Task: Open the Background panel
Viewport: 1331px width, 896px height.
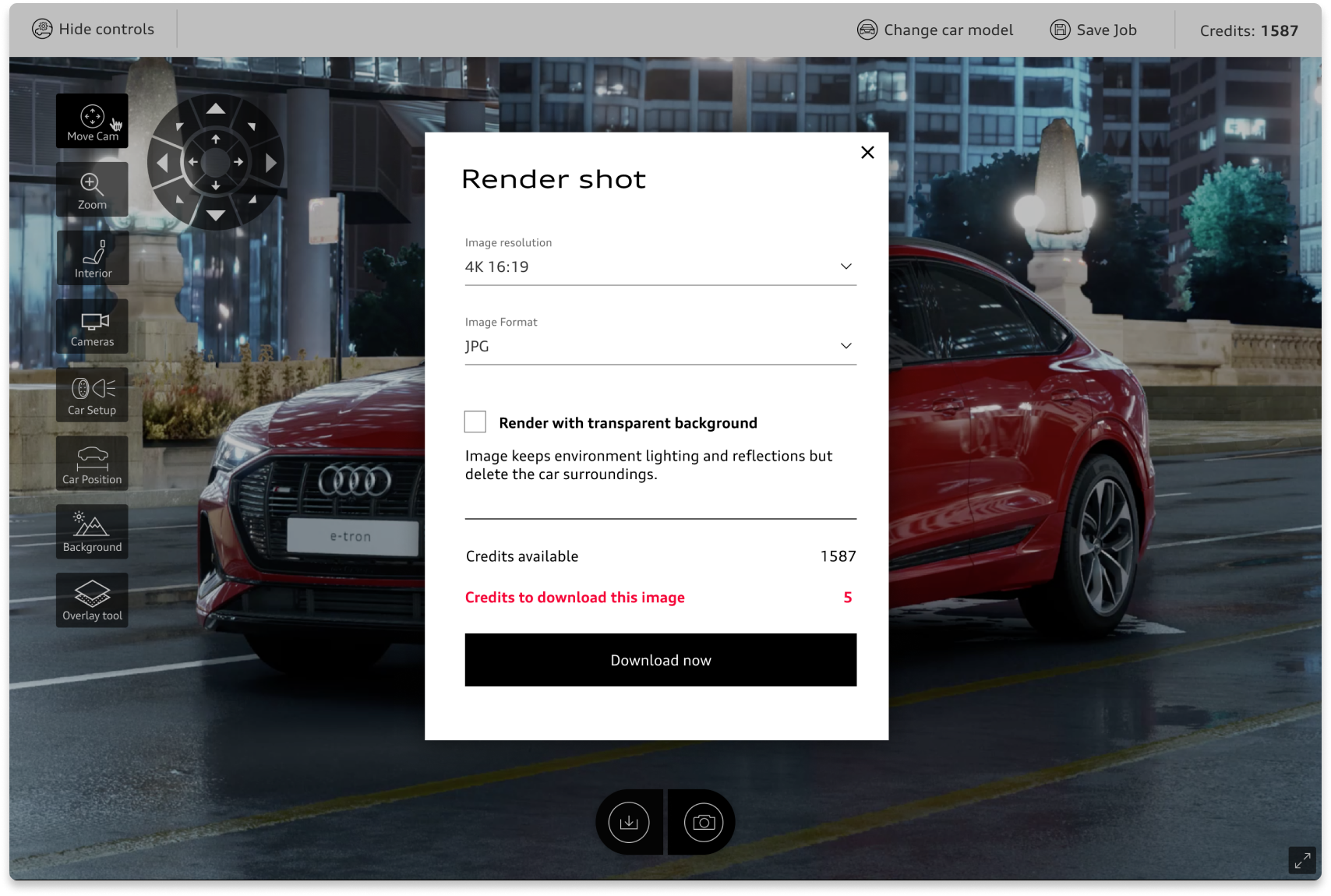Action: click(92, 532)
